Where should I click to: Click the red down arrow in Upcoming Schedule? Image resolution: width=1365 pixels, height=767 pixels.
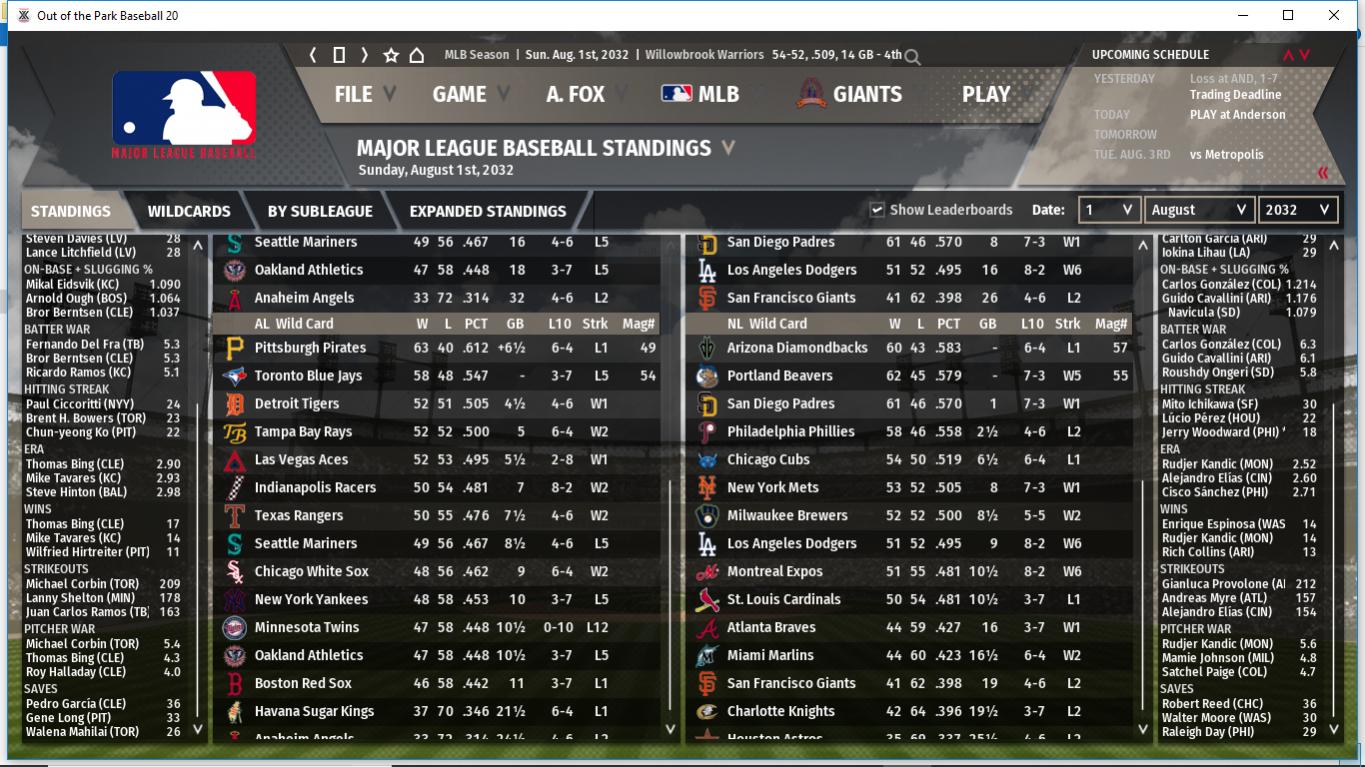click(x=1304, y=55)
